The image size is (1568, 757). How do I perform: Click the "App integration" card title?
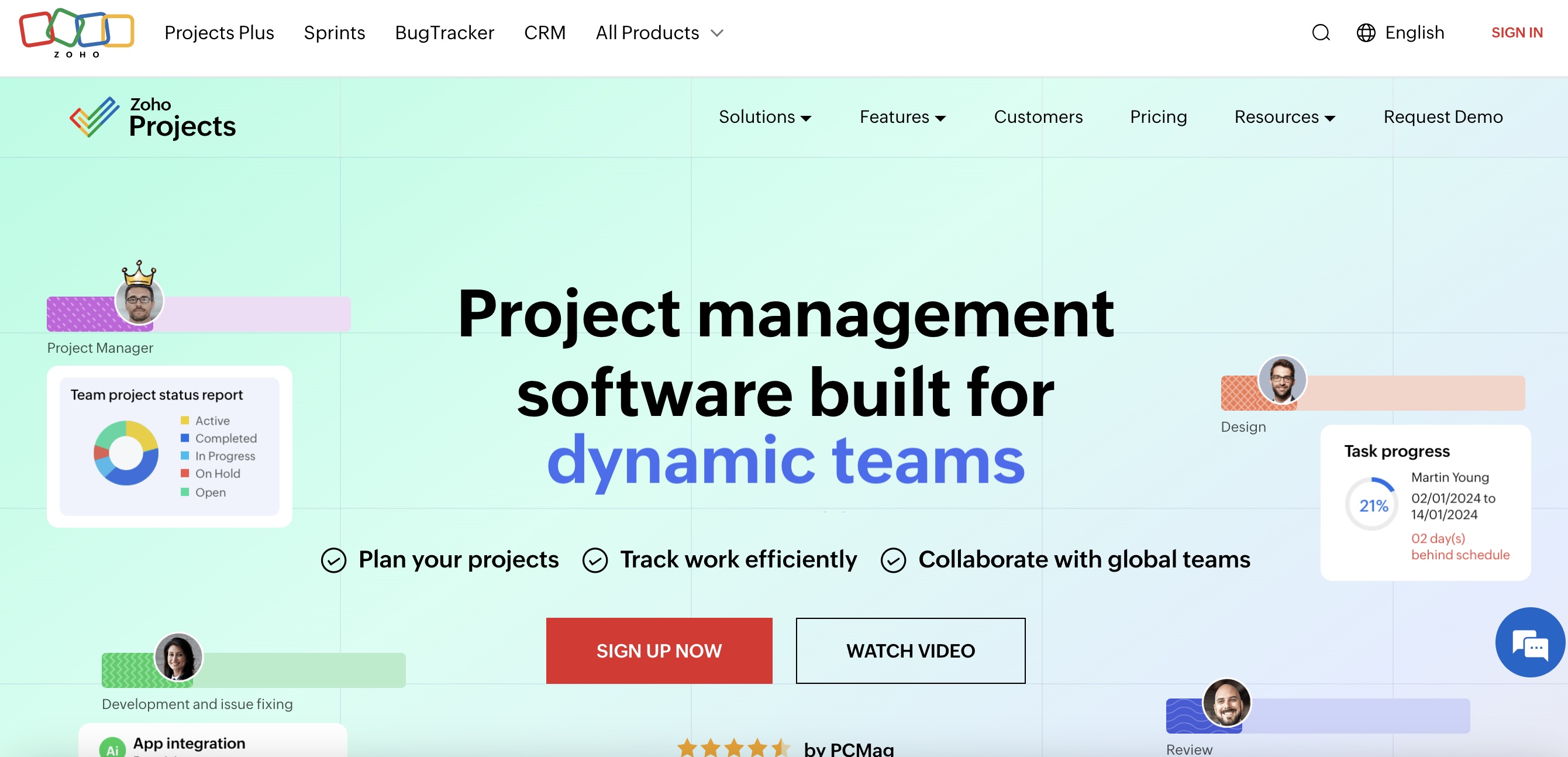189,743
